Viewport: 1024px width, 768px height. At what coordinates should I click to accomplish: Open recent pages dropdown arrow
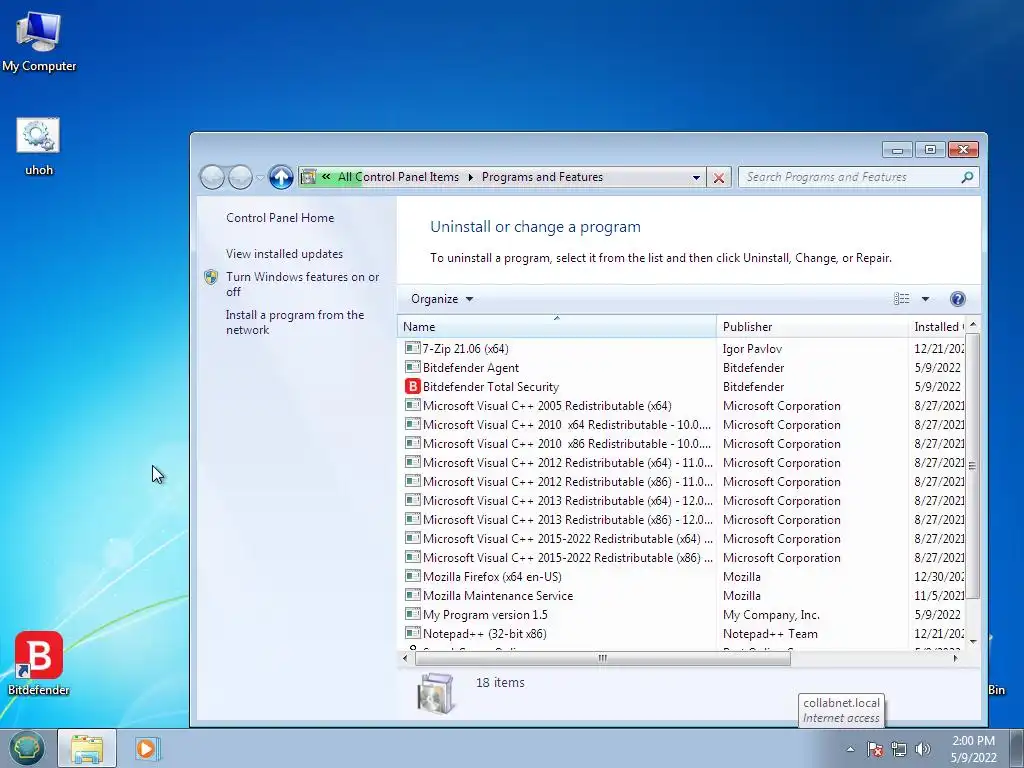click(260, 178)
